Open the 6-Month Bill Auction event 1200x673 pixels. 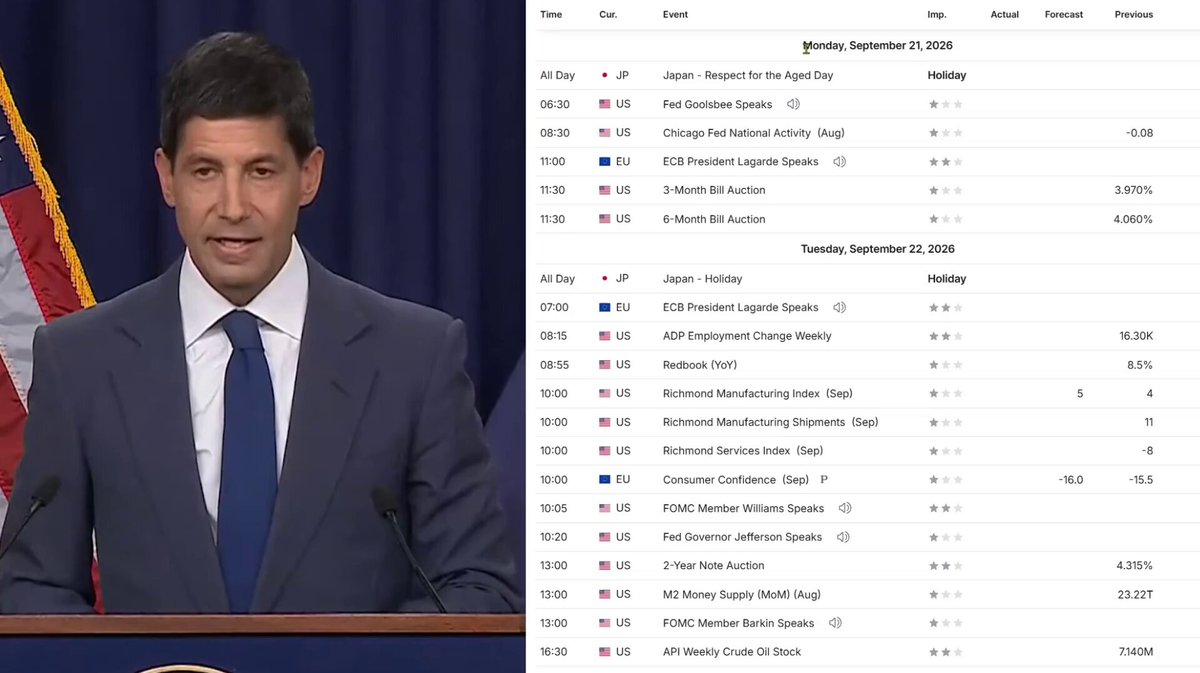coord(714,219)
